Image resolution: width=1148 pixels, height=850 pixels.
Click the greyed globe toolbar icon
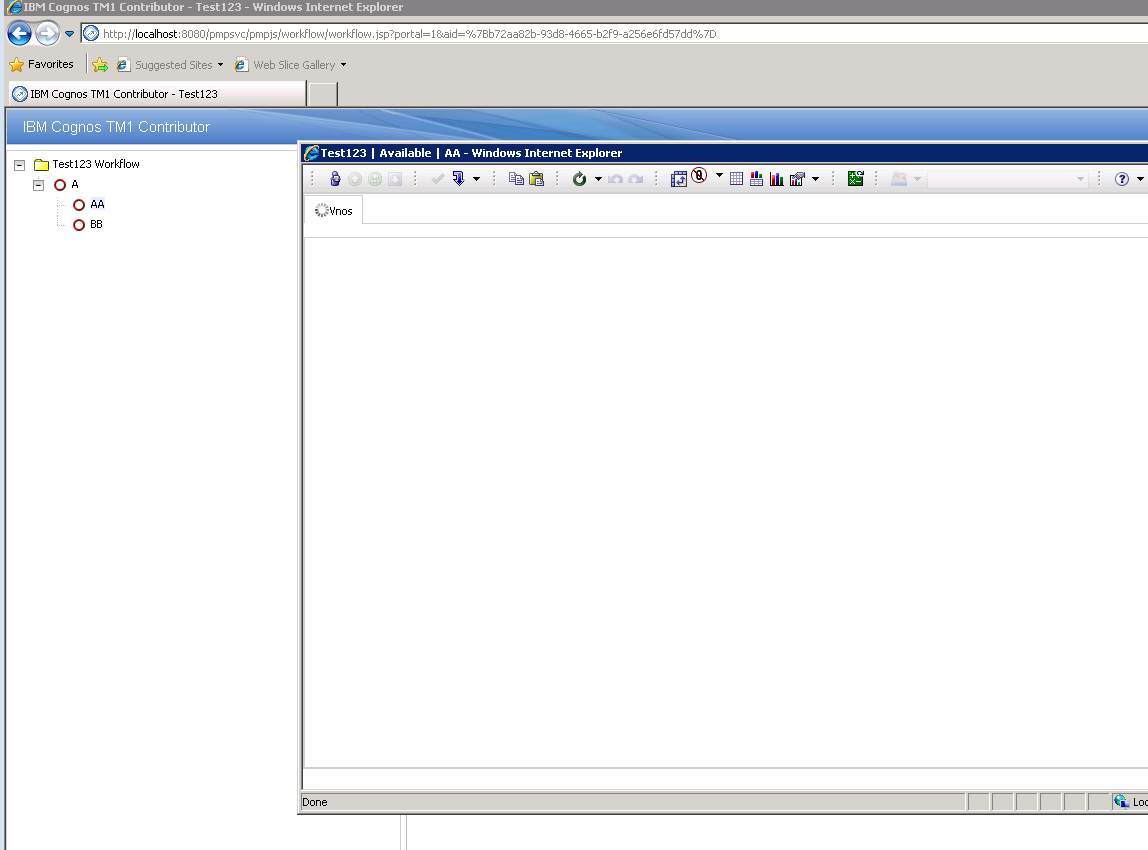click(375, 179)
